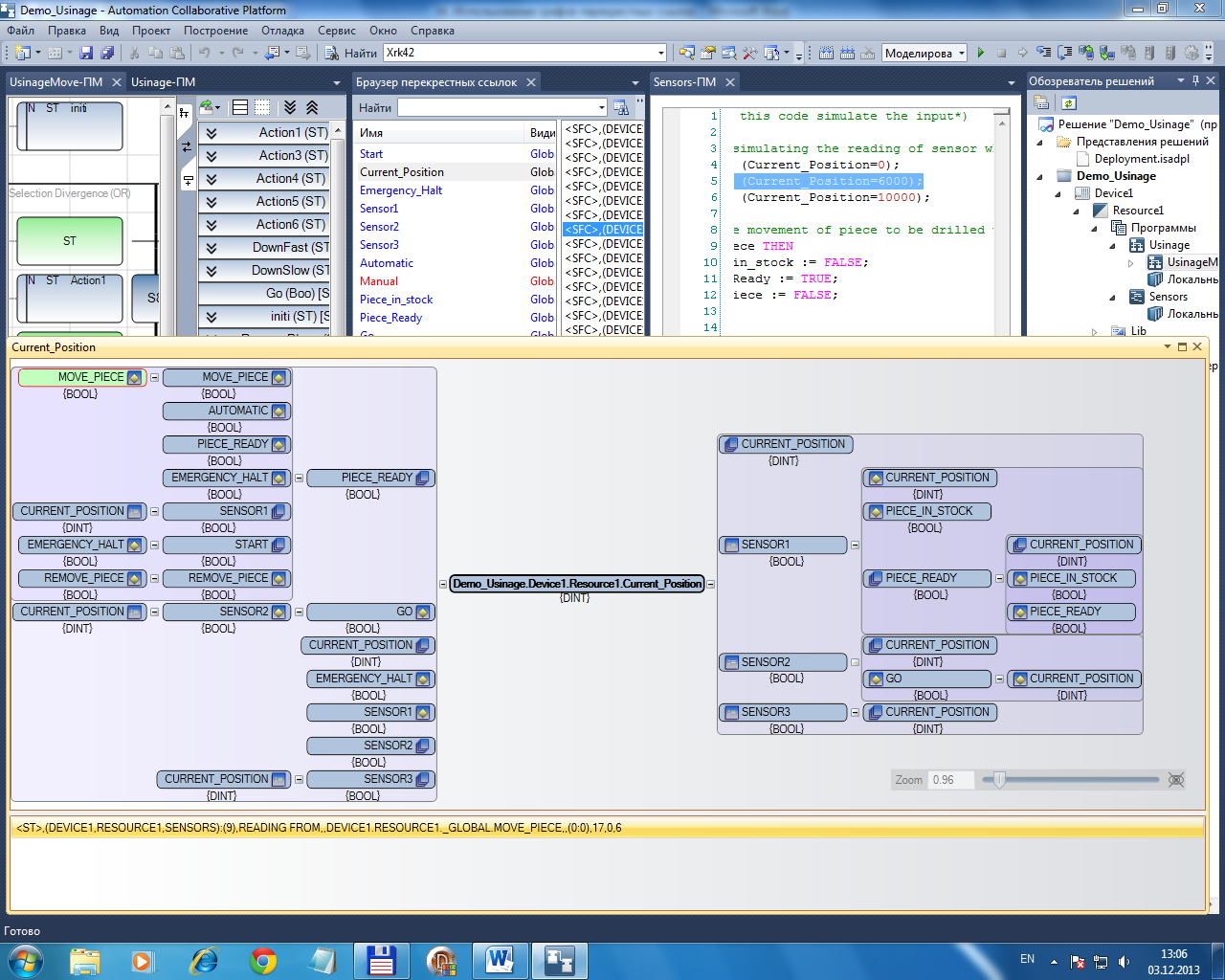This screenshot has width=1225, height=980.
Task: Open the cross-reference Найти dropdown arrow
Action: (x=602, y=108)
